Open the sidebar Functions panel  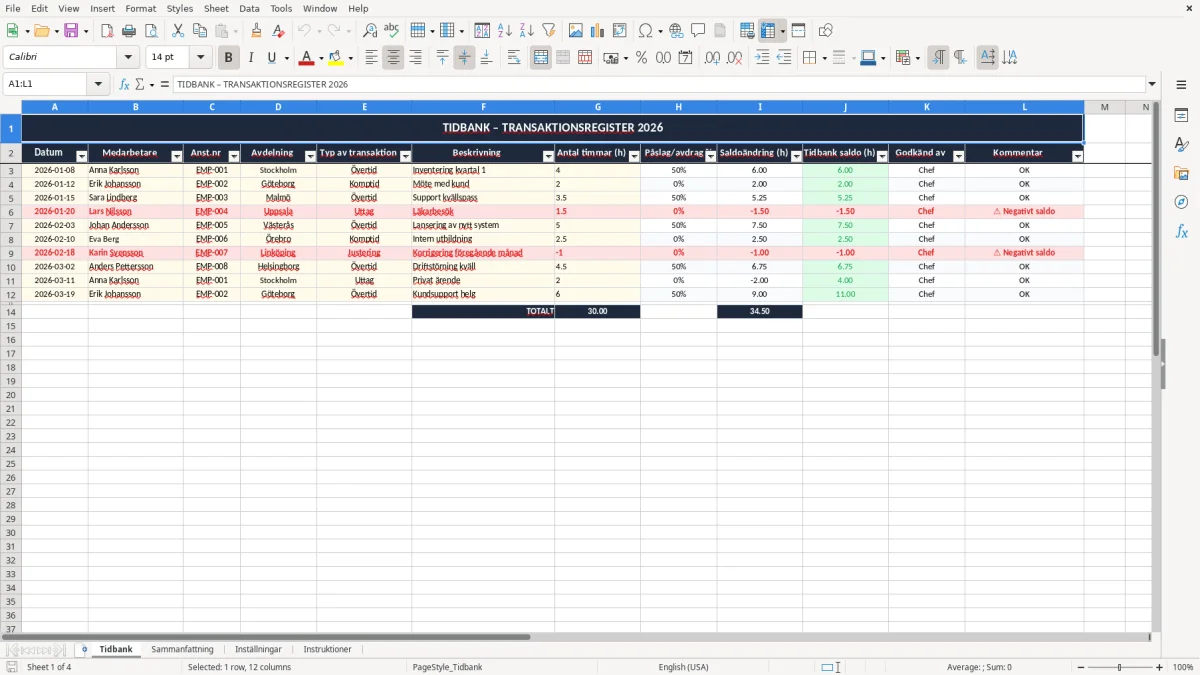click(x=1181, y=231)
